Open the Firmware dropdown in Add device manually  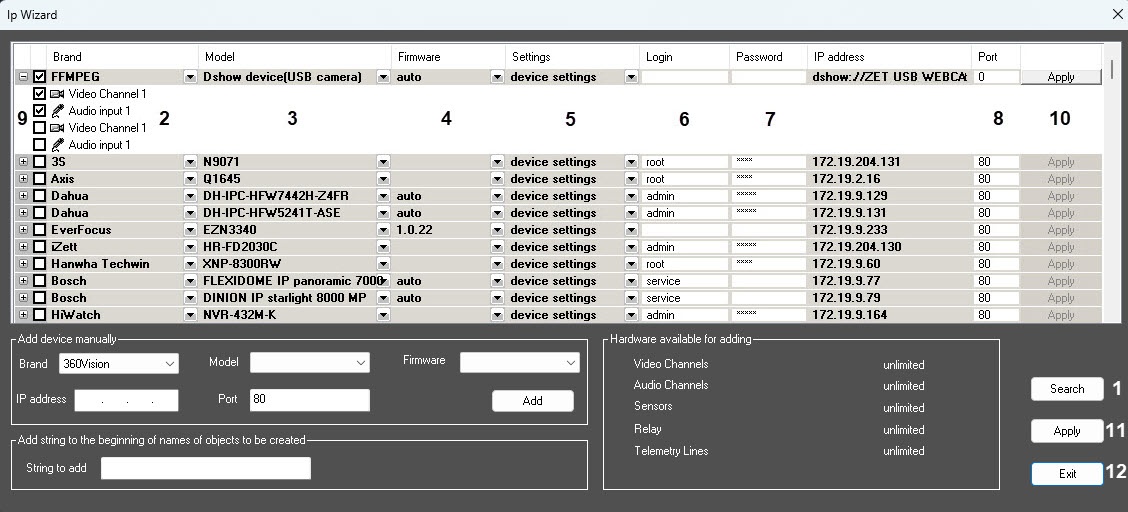click(x=519, y=362)
